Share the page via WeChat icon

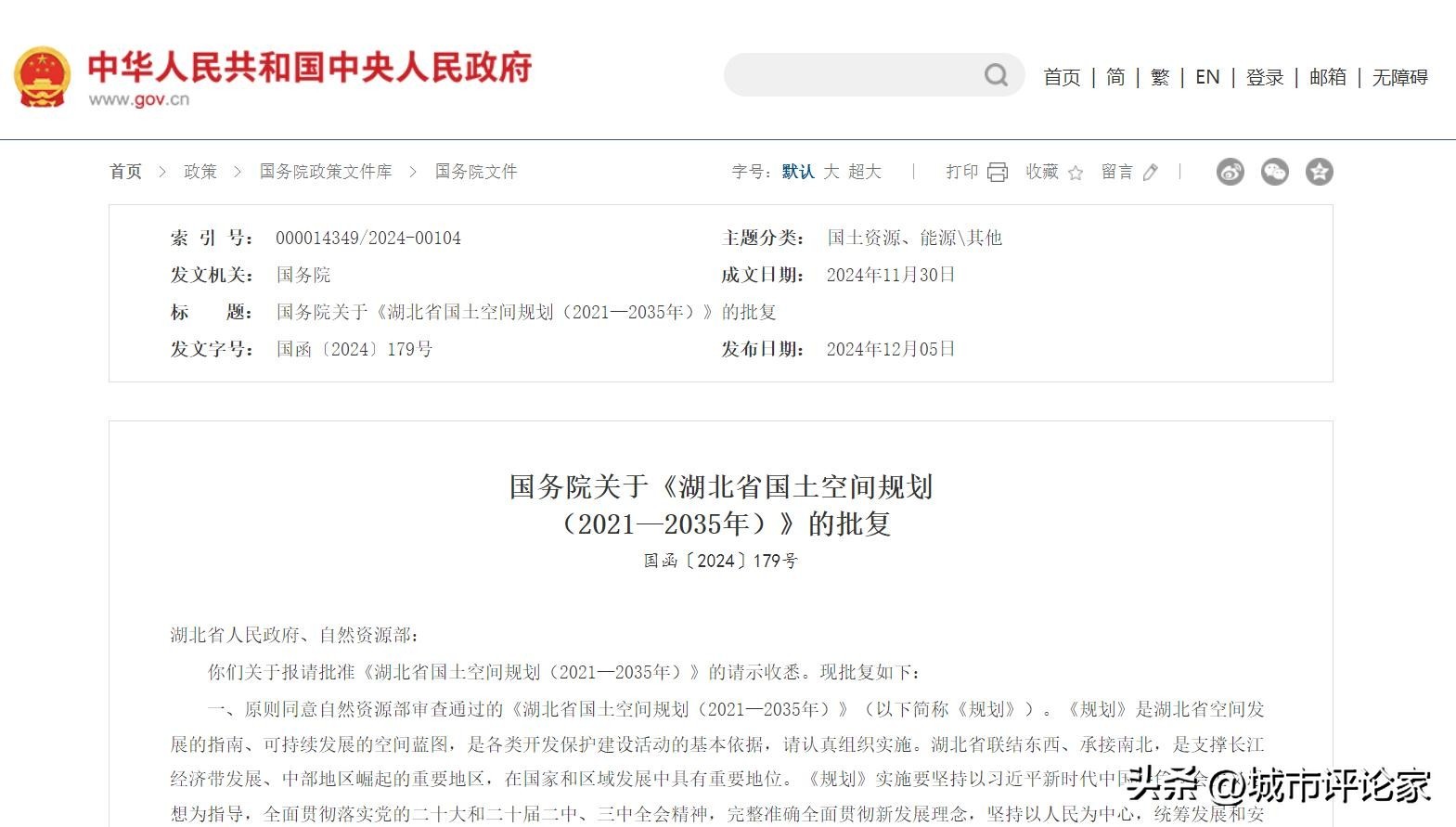pos(1275,172)
